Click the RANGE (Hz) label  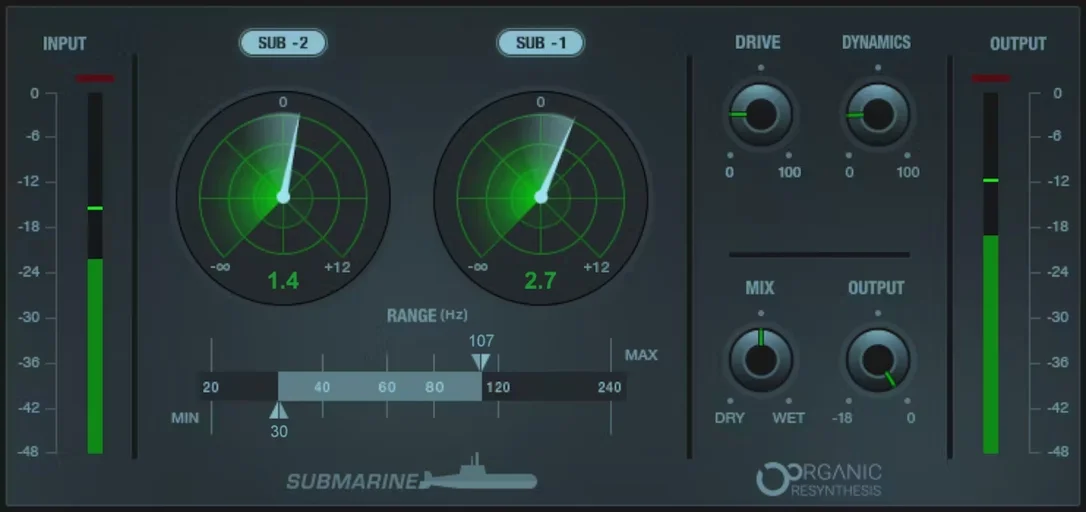pos(427,315)
